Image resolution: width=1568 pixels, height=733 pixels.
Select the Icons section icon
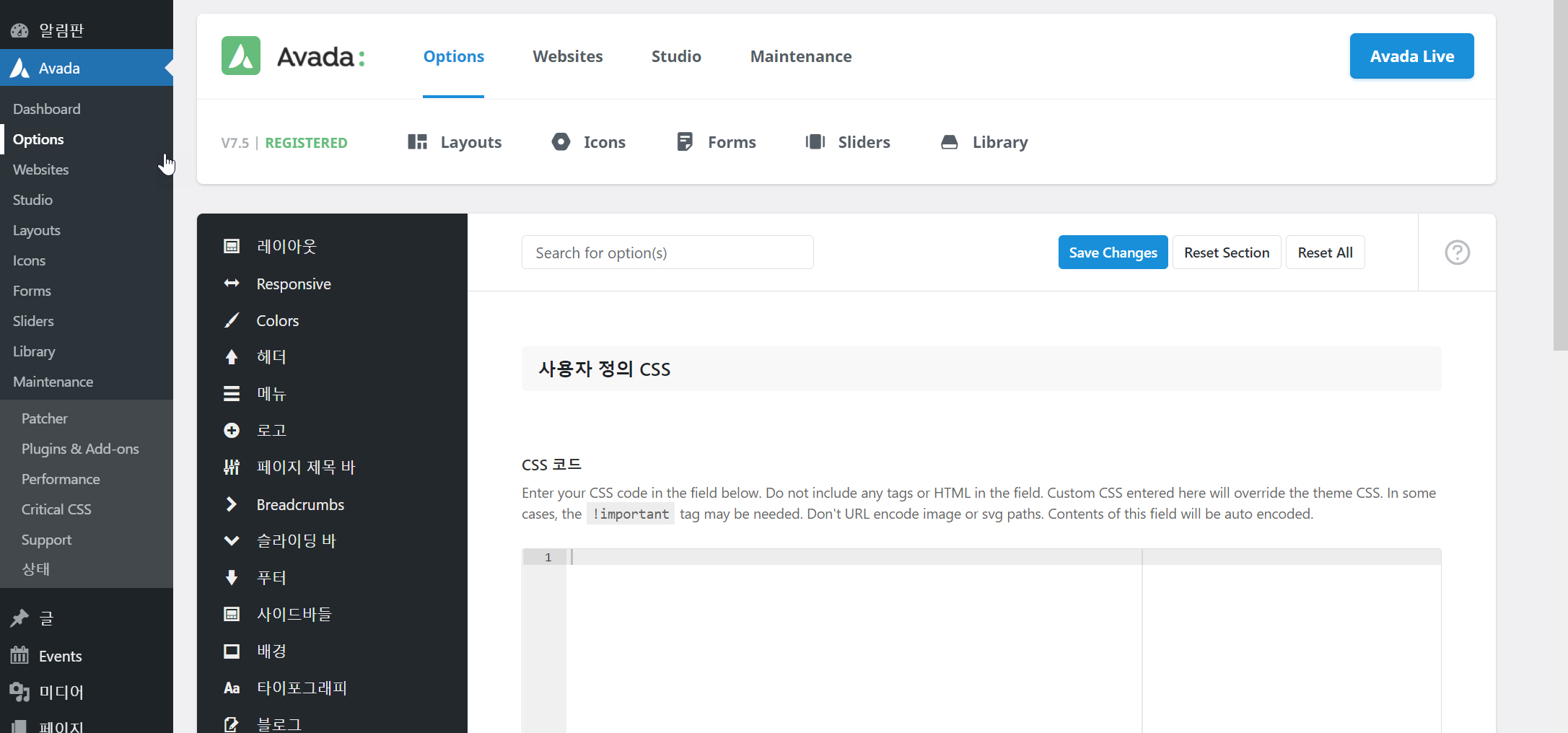[x=561, y=142]
